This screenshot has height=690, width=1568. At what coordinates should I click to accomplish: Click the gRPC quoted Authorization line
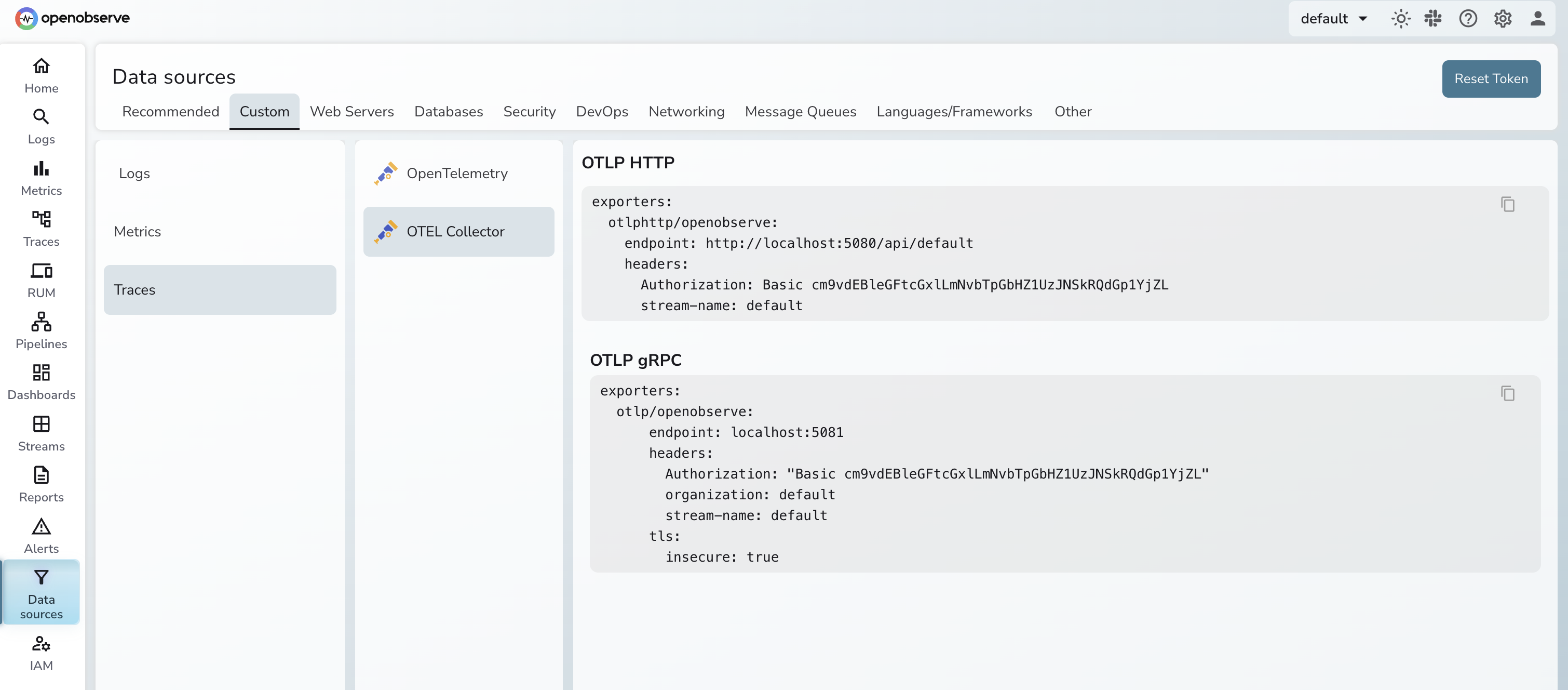point(937,474)
